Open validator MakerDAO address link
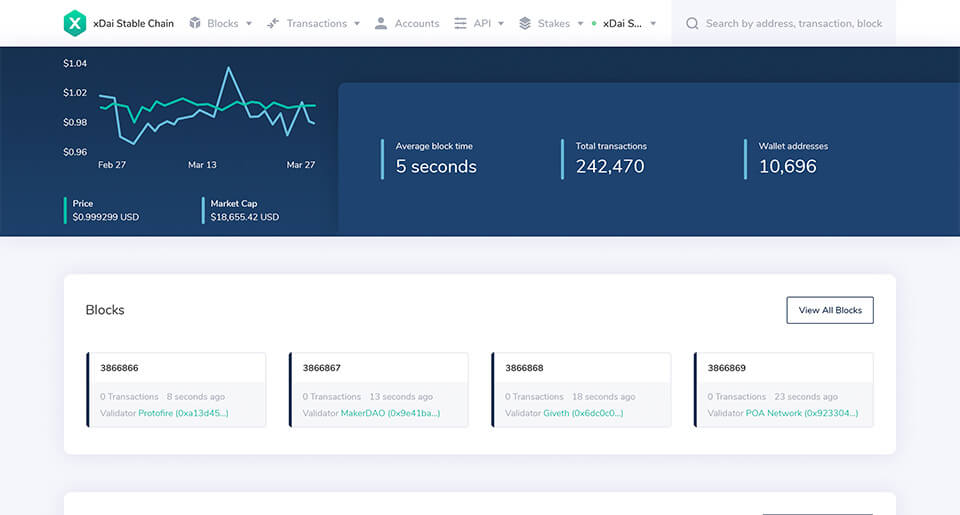 pyautogui.click(x=390, y=413)
